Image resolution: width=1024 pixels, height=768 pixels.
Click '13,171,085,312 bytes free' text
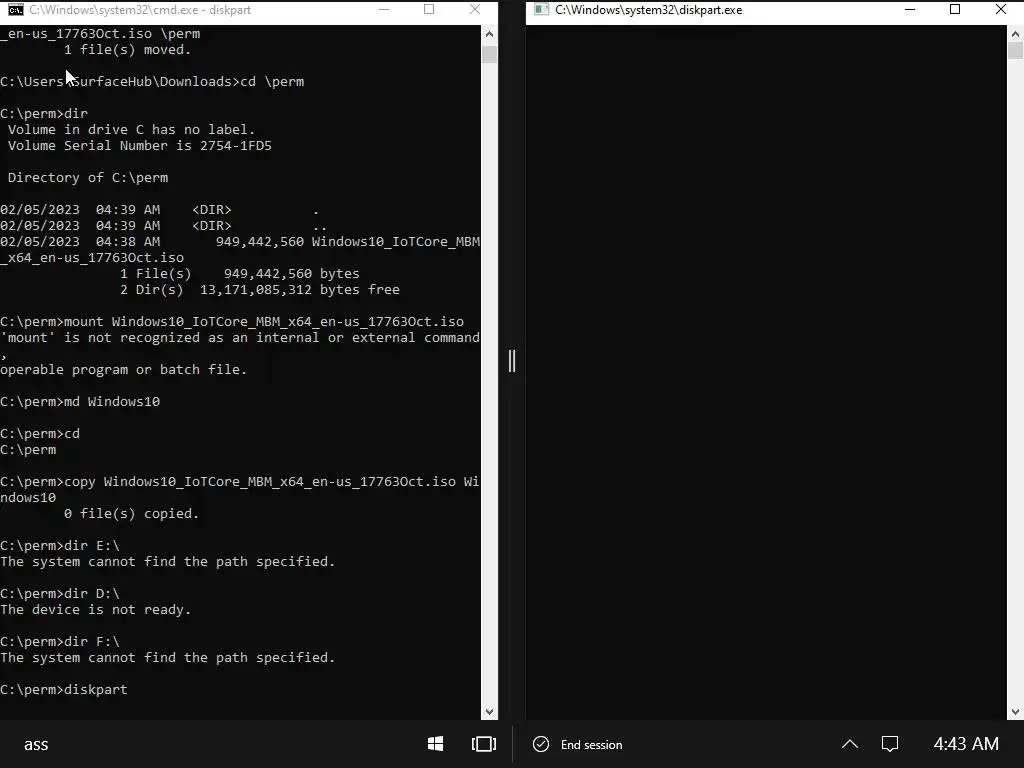tap(300, 290)
